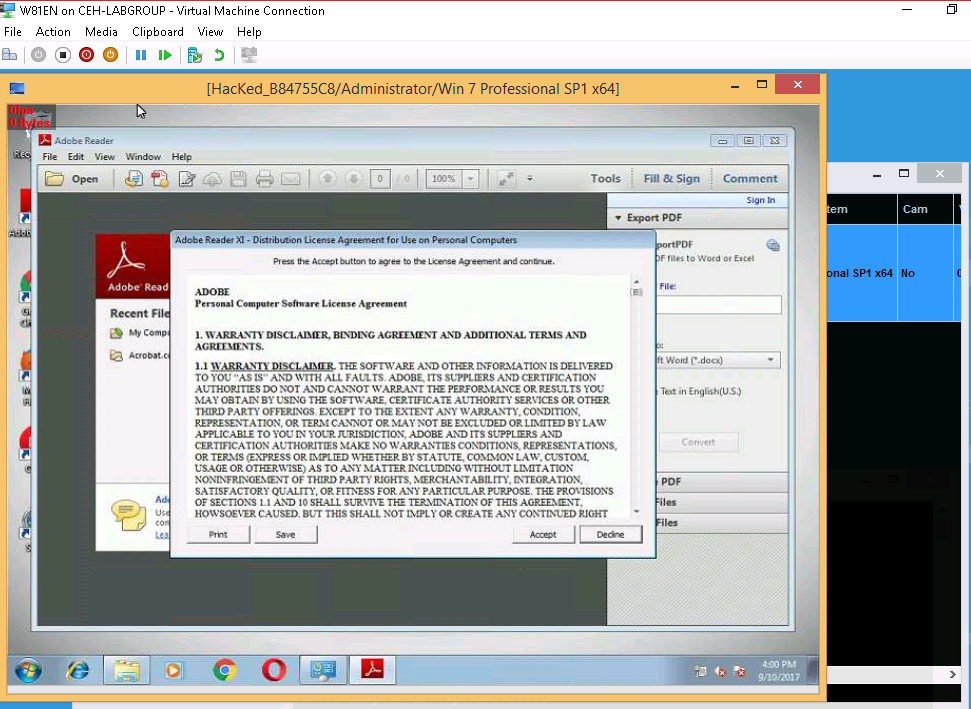This screenshot has width=971, height=709.
Task: Click the horizontal scrollbar right arrow in background window
Action: [952, 674]
